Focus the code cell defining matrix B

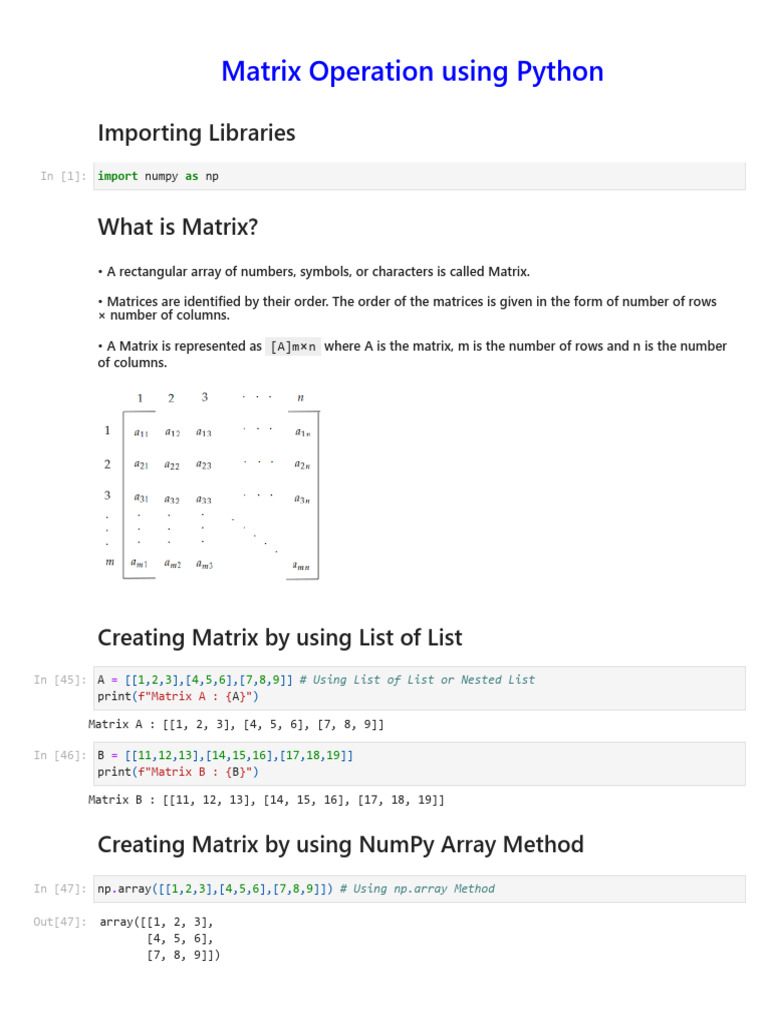pyautogui.click(x=419, y=764)
